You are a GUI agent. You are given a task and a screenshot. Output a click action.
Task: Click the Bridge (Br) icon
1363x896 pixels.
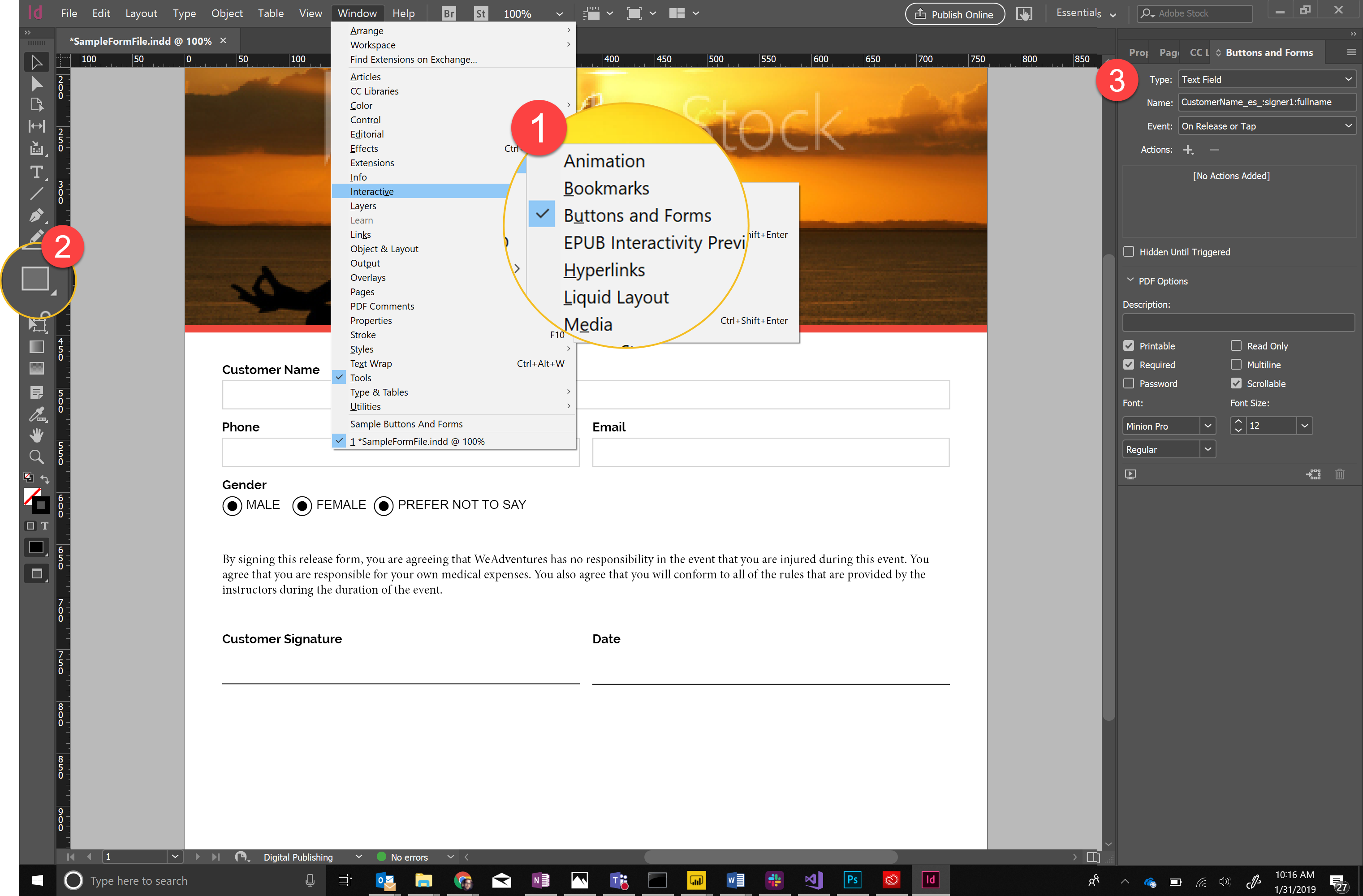point(449,13)
